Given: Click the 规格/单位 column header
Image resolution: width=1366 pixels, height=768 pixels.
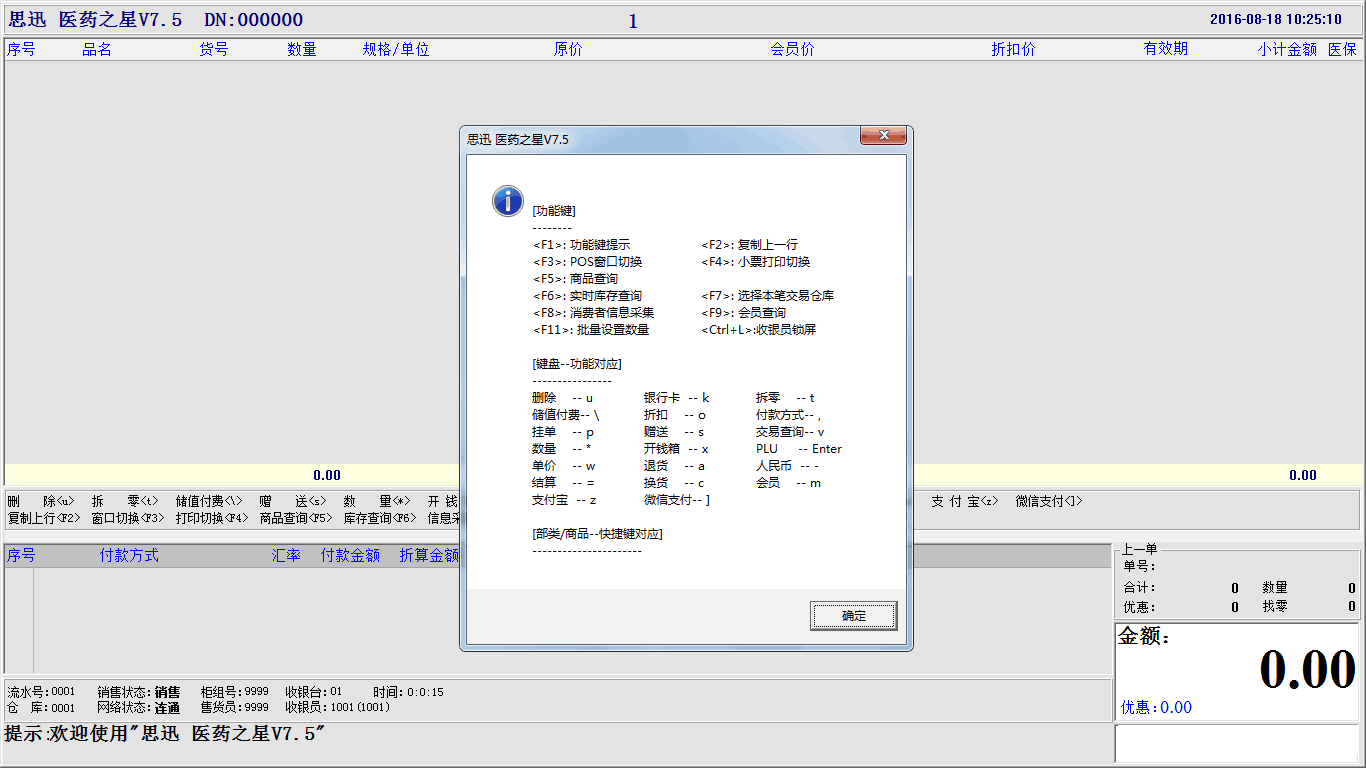Looking at the screenshot, I should click(x=396, y=49).
